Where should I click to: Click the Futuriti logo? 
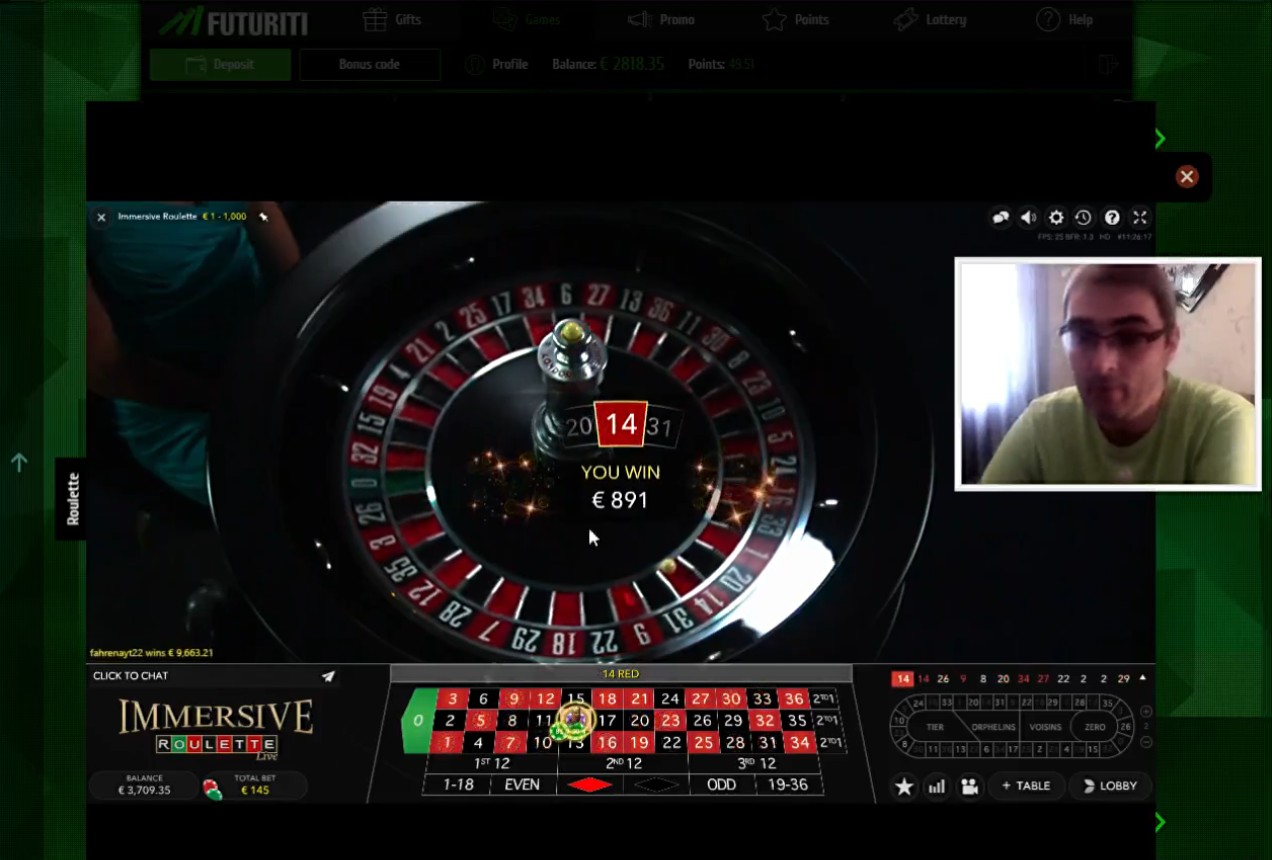pyautogui.click(x=235, y=20)
